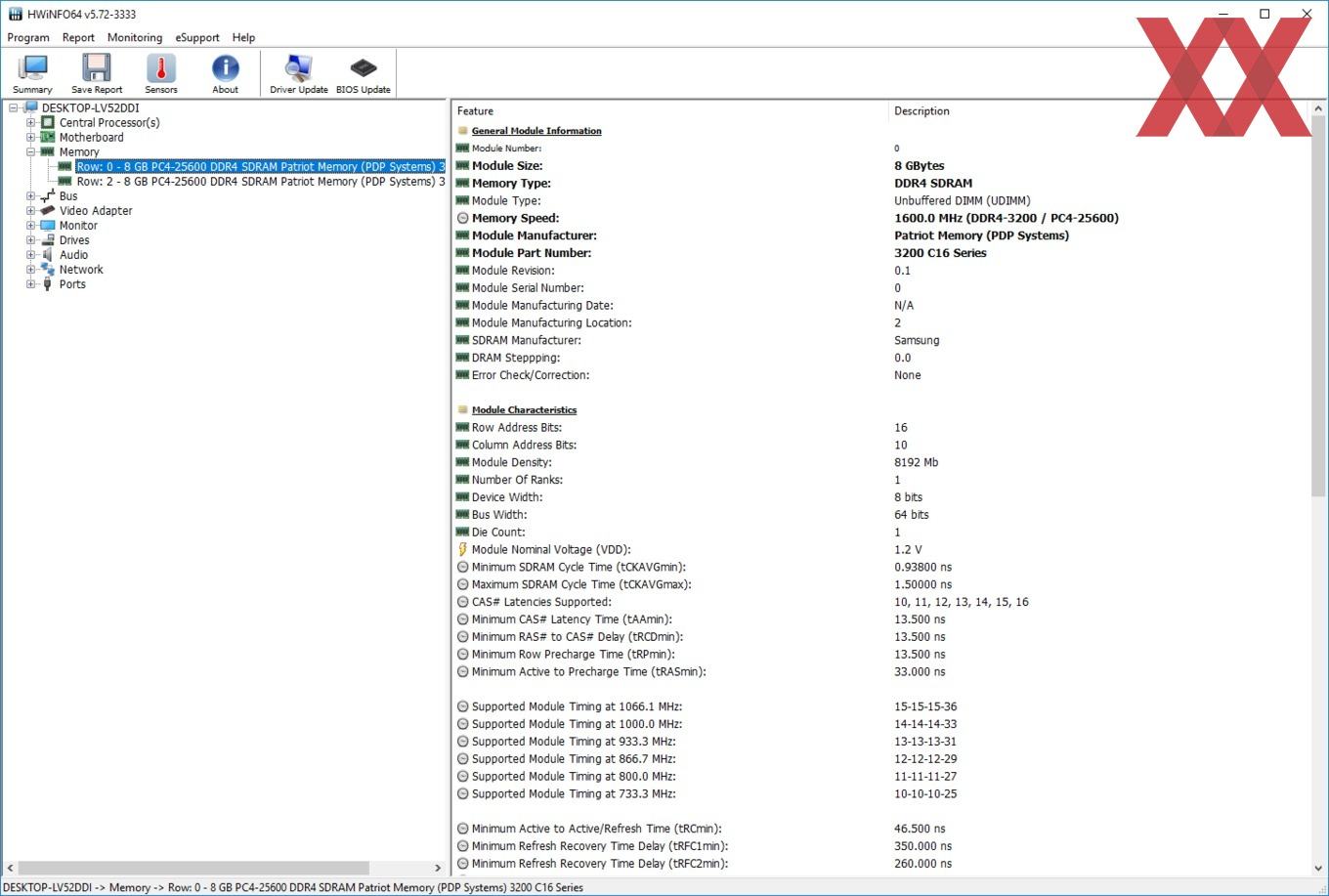This screenshot has width=1329, height=896.
Task: Expand the Central Processor(s) node
Action: 30,122
